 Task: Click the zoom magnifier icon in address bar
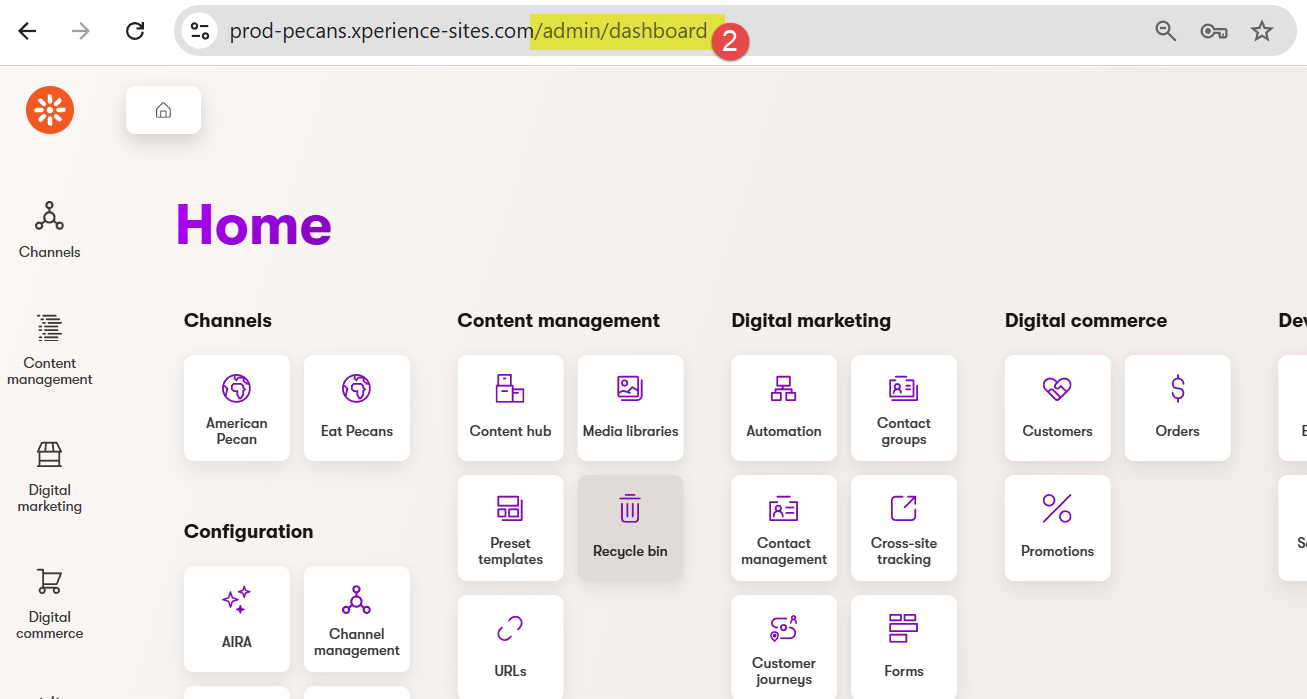point(1166,31)
